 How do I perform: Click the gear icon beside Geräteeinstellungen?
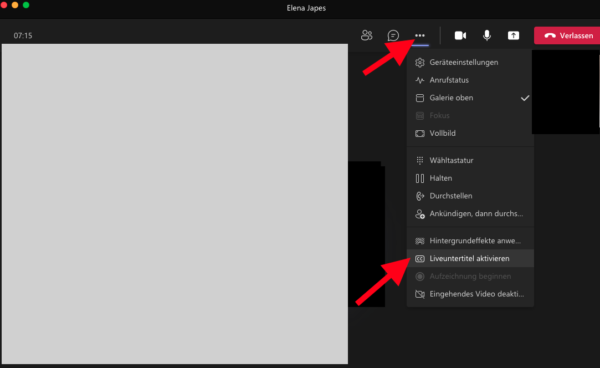tap(420, 62)
